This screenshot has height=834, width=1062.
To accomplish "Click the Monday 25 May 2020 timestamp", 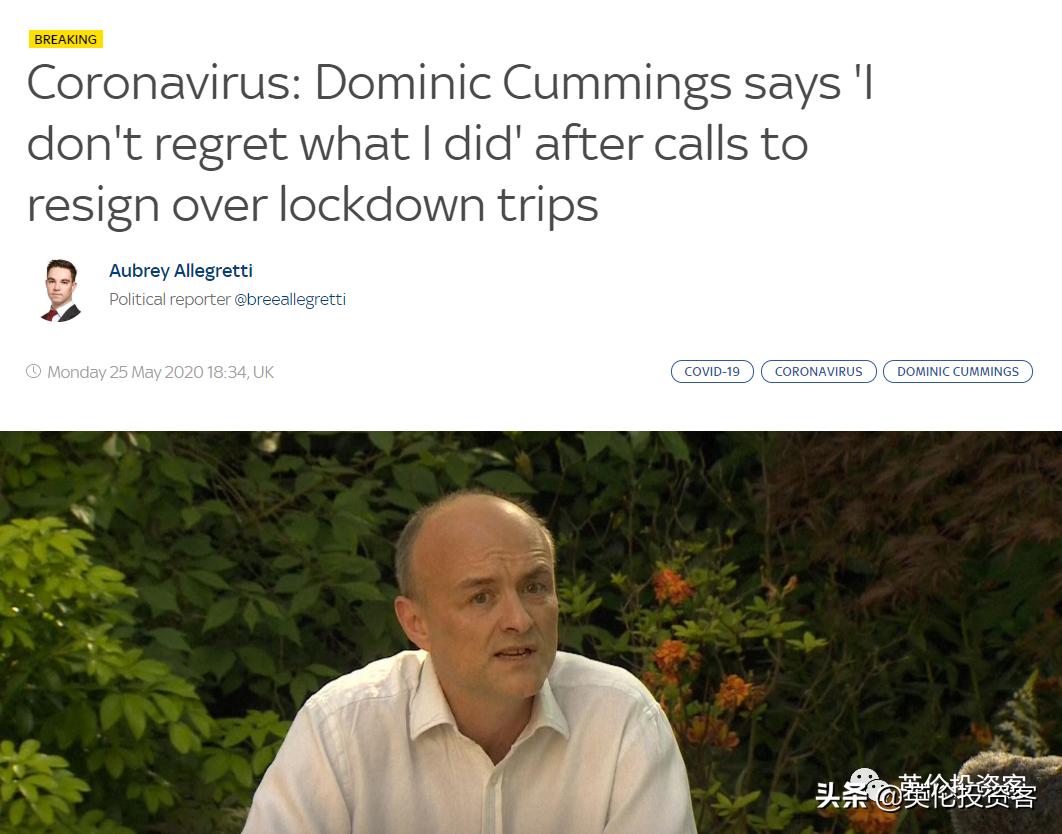I will pos(161,372).
